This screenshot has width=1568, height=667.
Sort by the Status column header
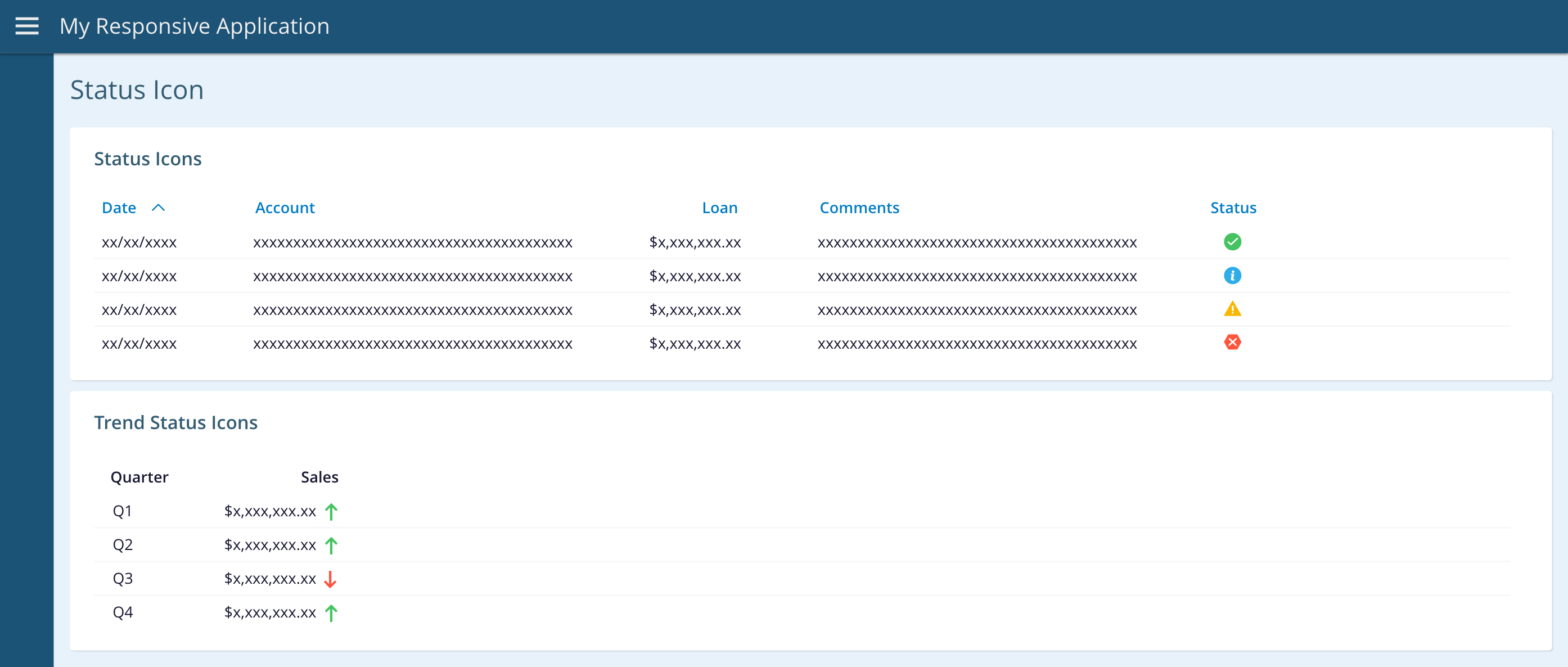pyautogui.click(x=1233, y=208)
